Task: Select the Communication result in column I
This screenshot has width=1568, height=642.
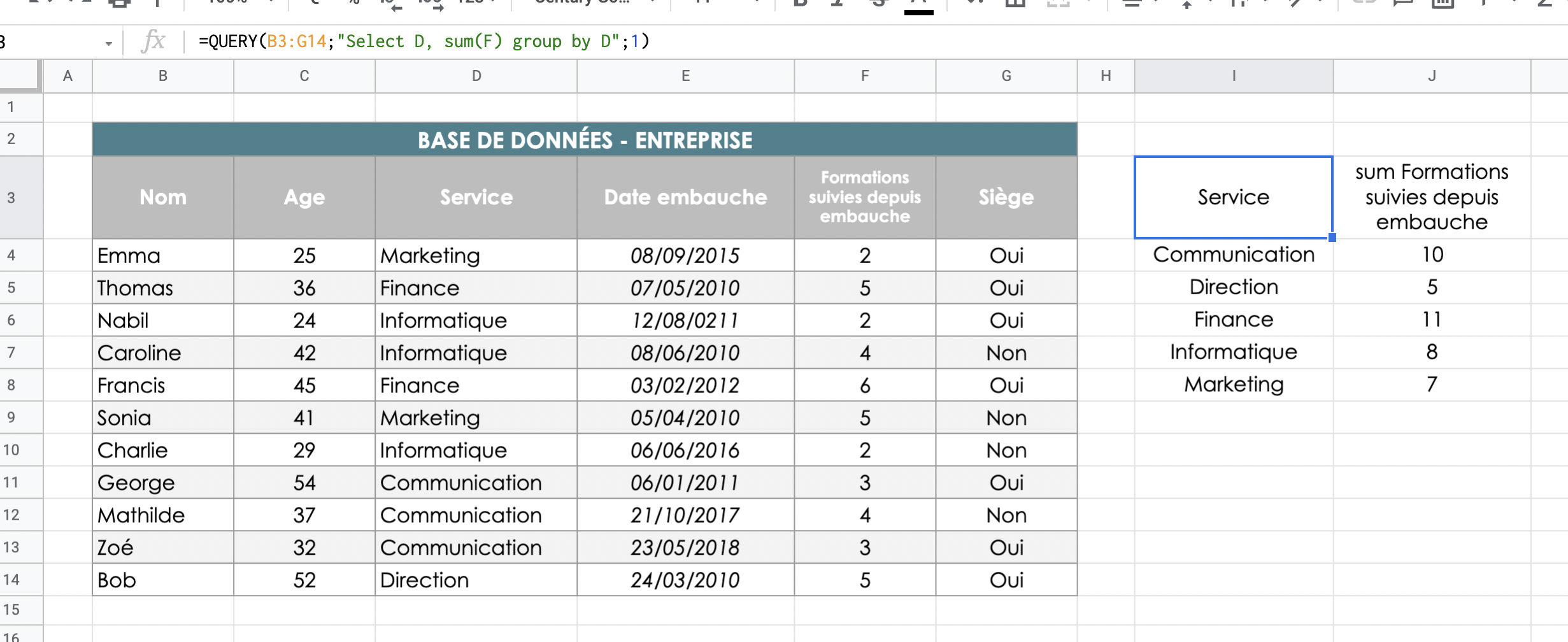Action: (1234, 255)
